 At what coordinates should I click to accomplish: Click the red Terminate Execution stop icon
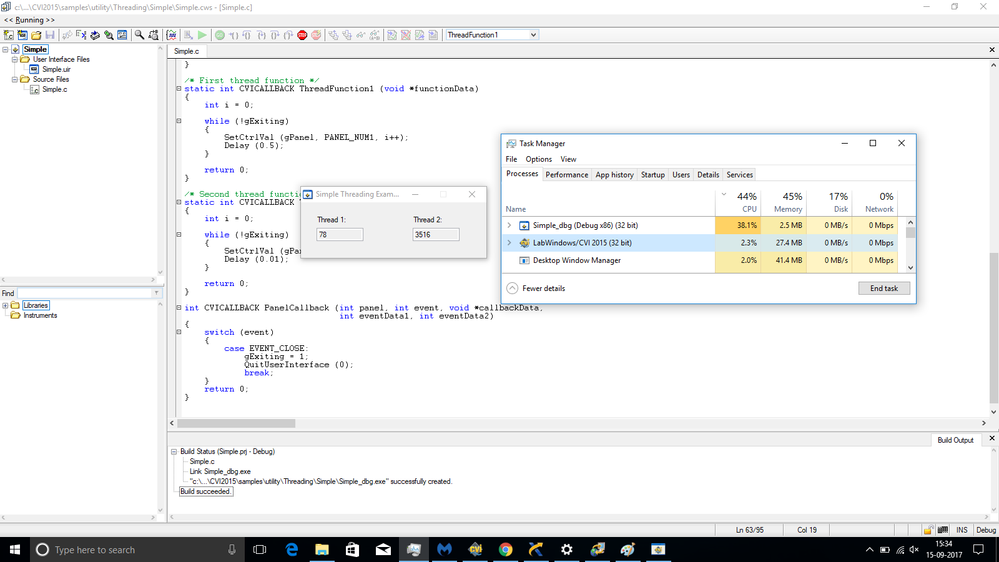click(x=302, y=35)
